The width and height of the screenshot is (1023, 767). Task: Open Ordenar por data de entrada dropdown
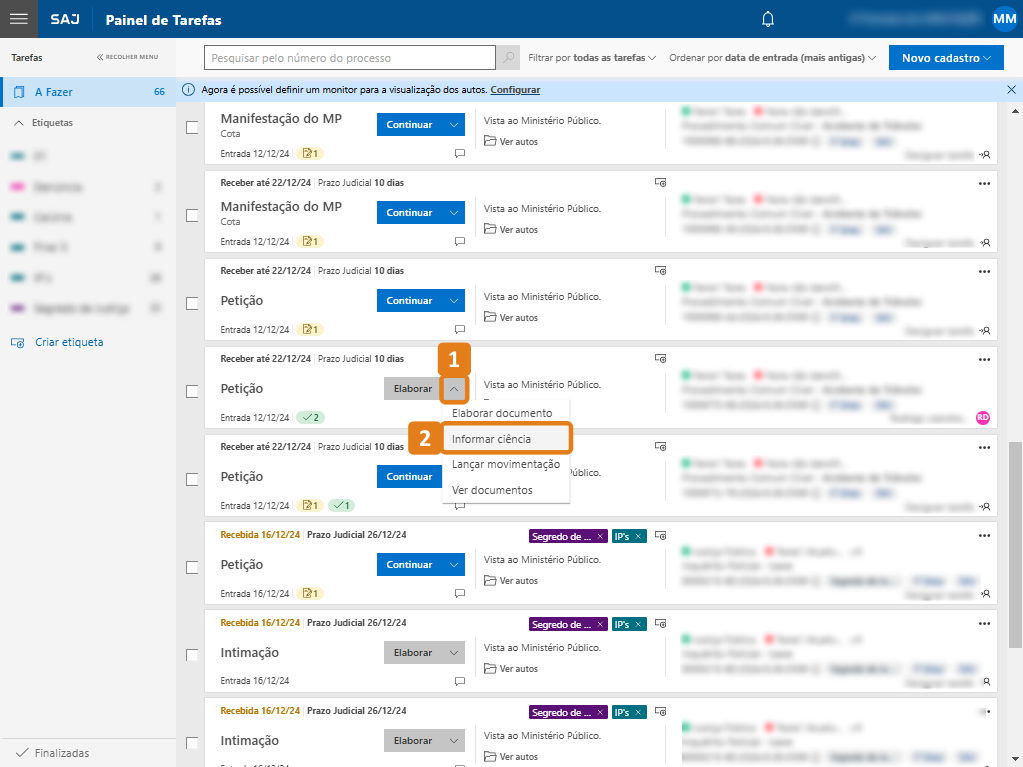pos(772,58)
